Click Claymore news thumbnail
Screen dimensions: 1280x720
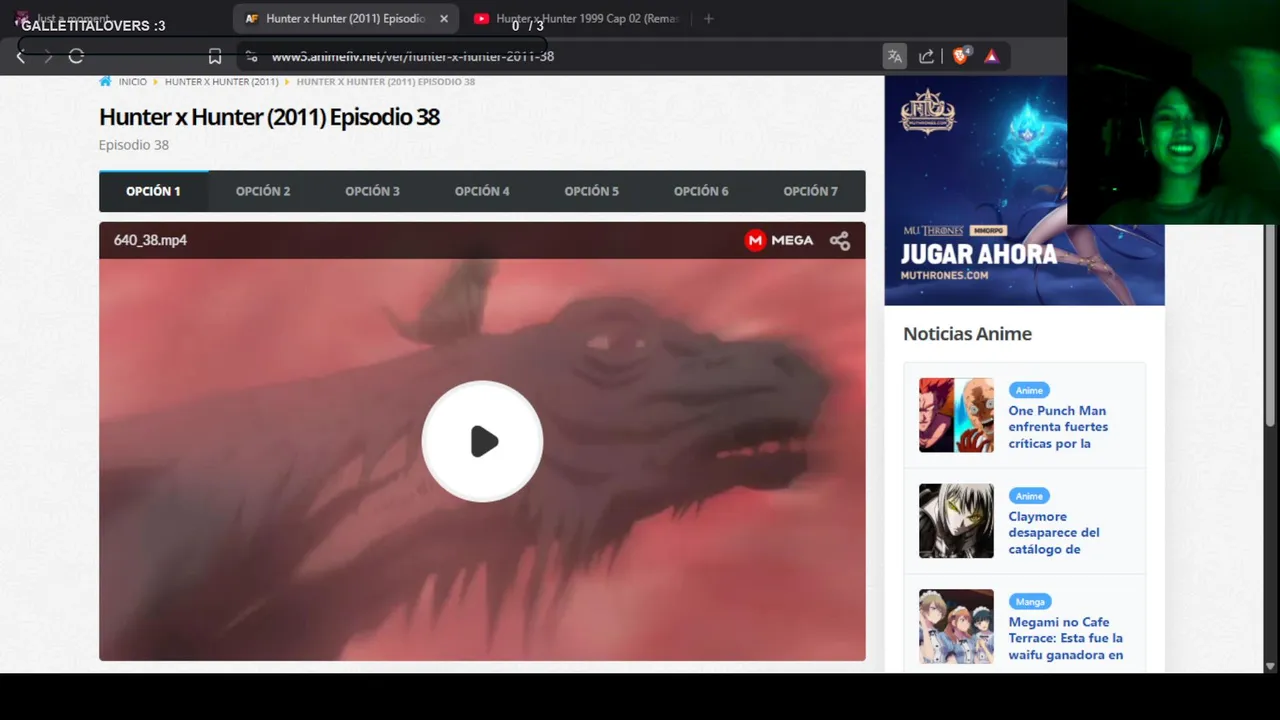pyautogui.click(x=956, y=521)
